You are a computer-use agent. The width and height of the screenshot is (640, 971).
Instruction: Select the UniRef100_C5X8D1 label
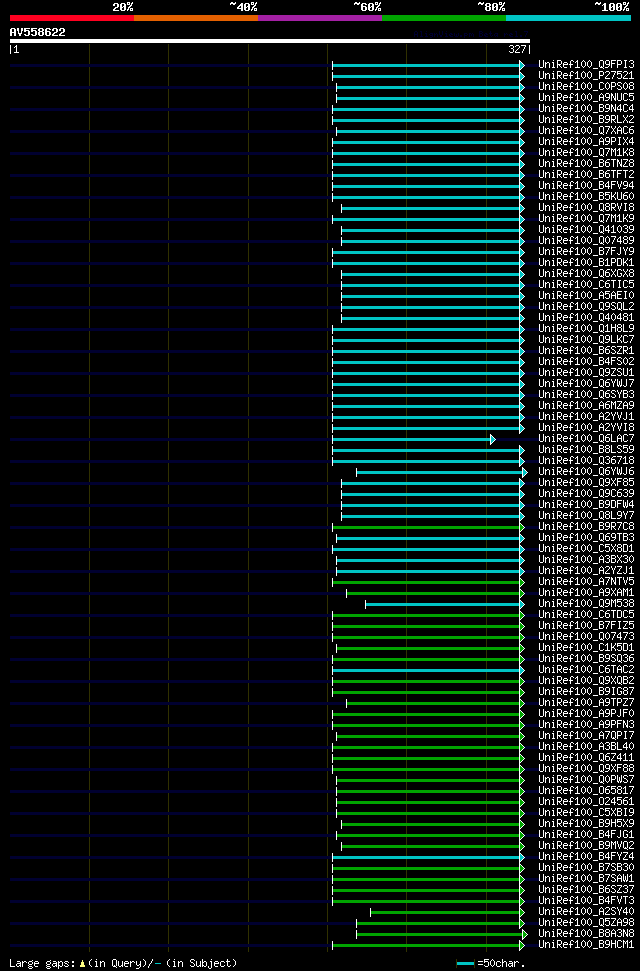click(586, 549)
